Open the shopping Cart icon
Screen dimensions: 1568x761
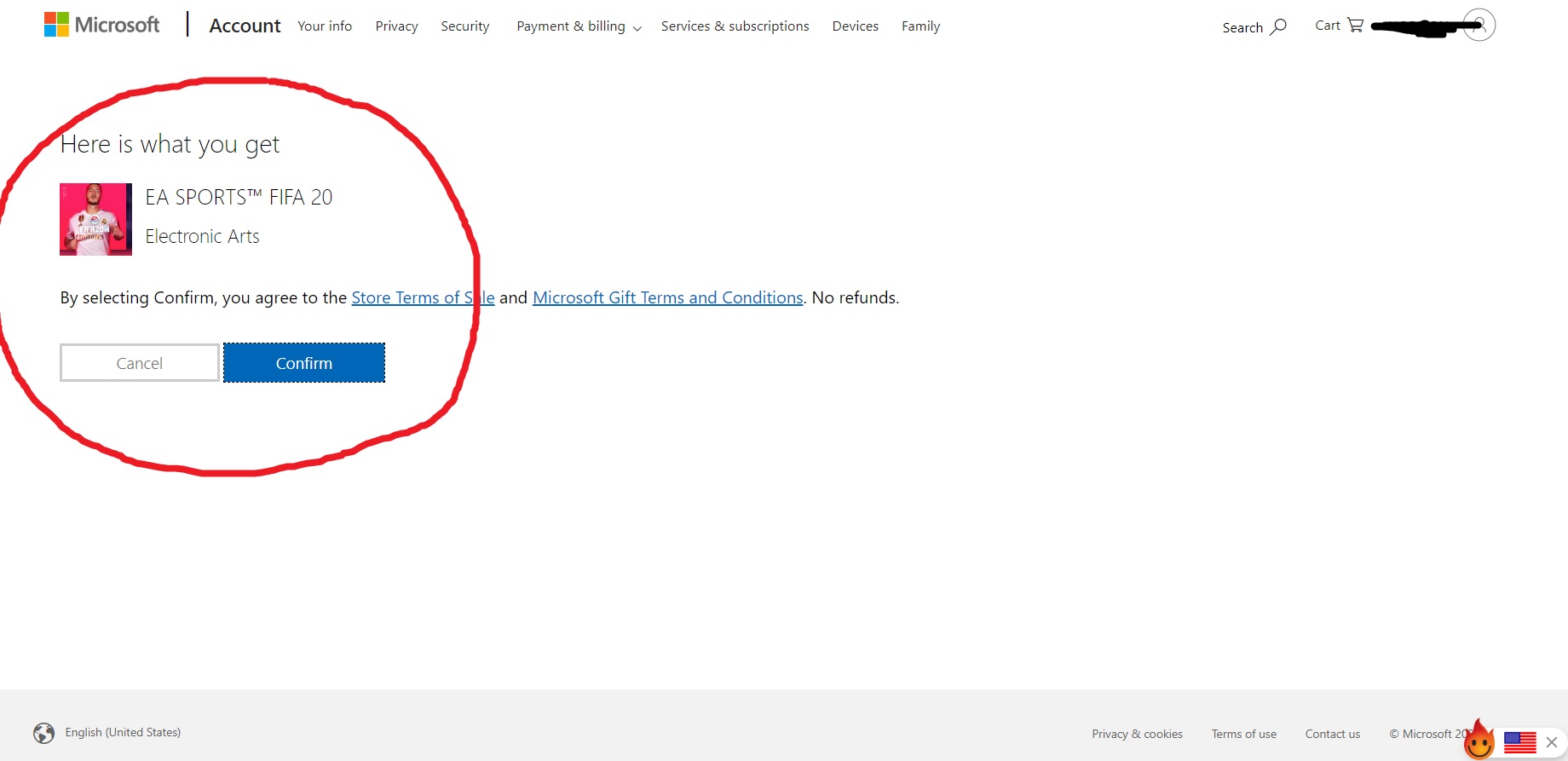click(1355, 26)
